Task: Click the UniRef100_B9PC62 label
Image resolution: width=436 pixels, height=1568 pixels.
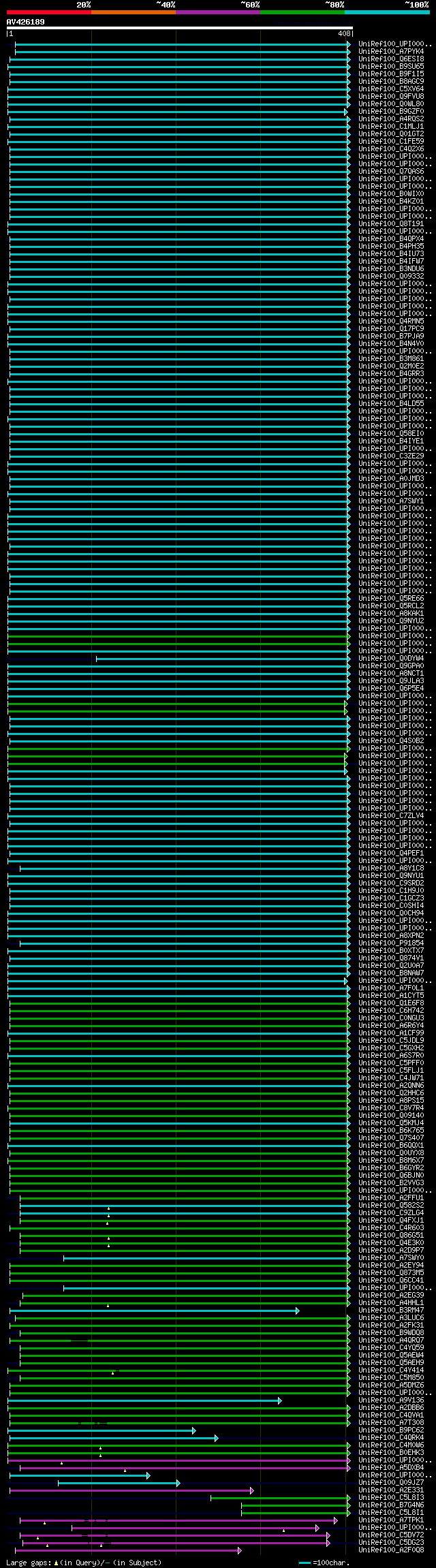Action: (391, 1430)
